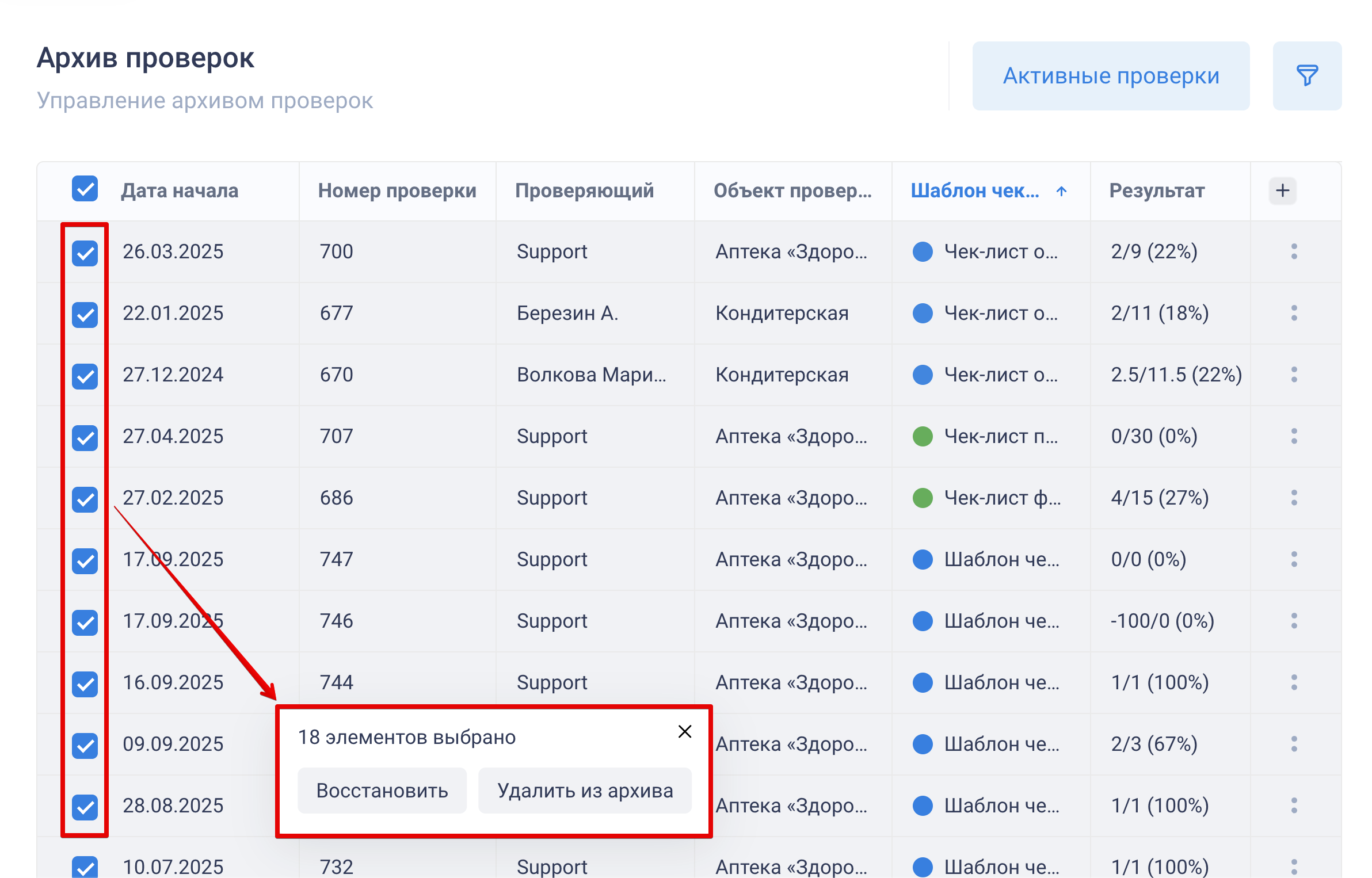Open three-dot menu for check 700
Image resolution: width=1372 pixels, height=878 pixels.
pyautogui.click(x=1294, y=251)
